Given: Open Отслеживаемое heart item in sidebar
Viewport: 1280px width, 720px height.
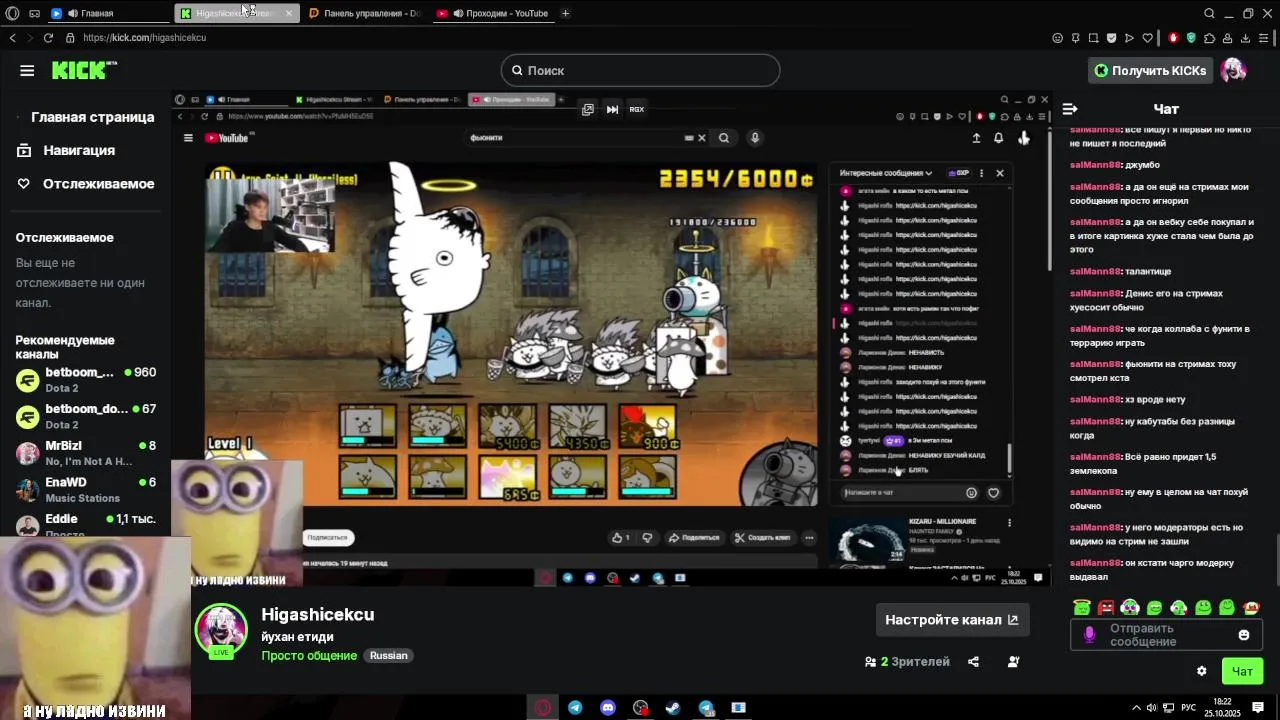Looking at the screenshot, I should click(x=86, y=184).
